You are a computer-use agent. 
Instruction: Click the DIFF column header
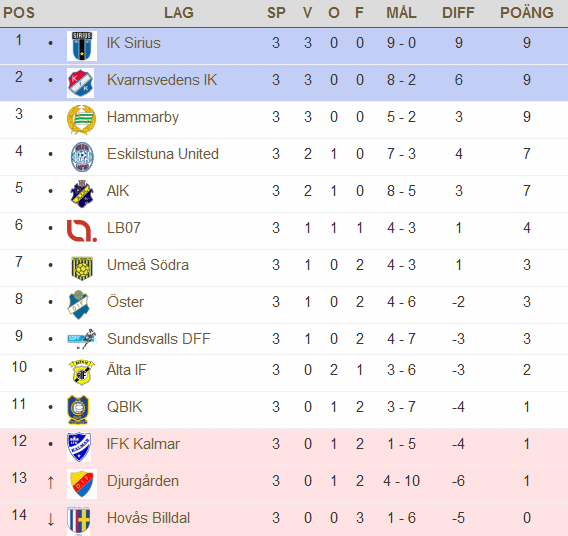pos(458,13)
